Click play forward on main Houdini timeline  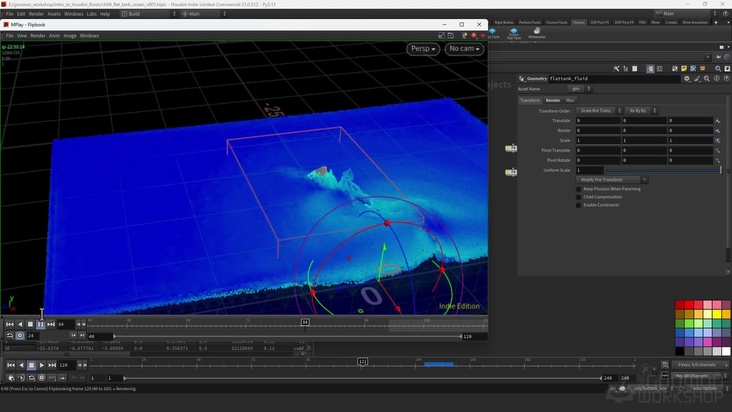[42, 365]
